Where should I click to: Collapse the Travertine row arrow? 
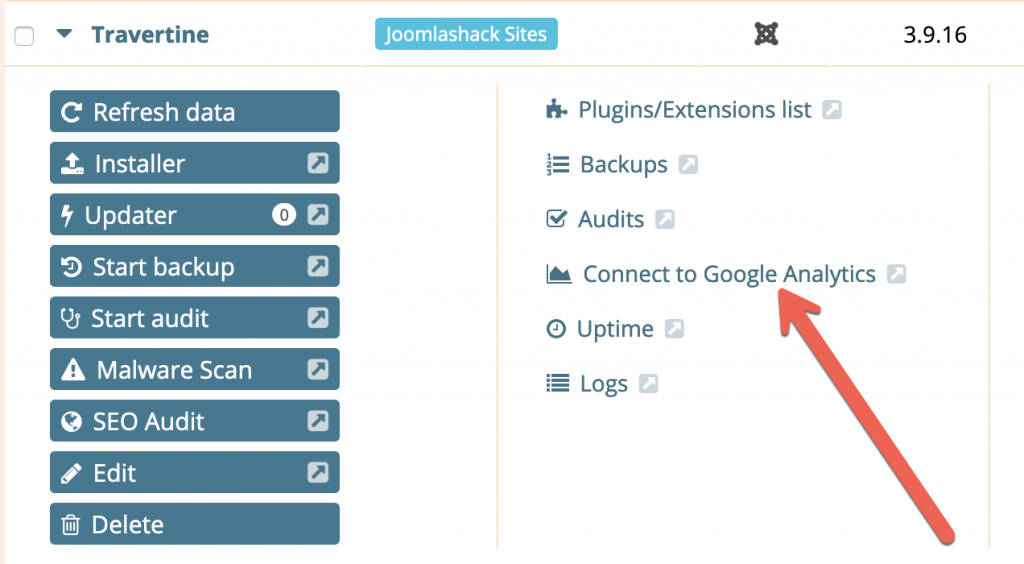[x=64, y=33]
